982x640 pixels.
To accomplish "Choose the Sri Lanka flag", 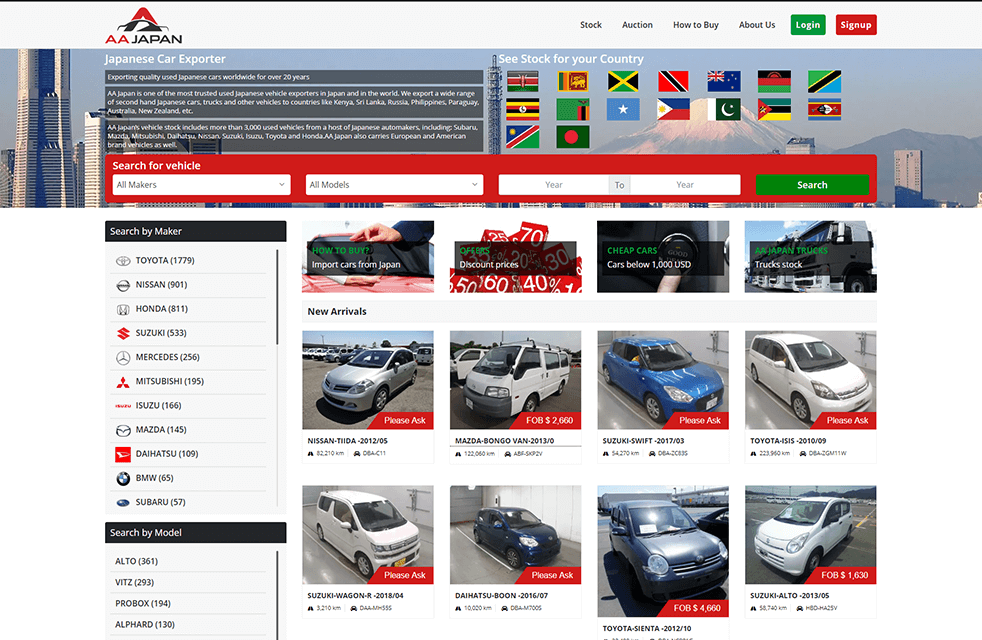I will pos(573,82).
